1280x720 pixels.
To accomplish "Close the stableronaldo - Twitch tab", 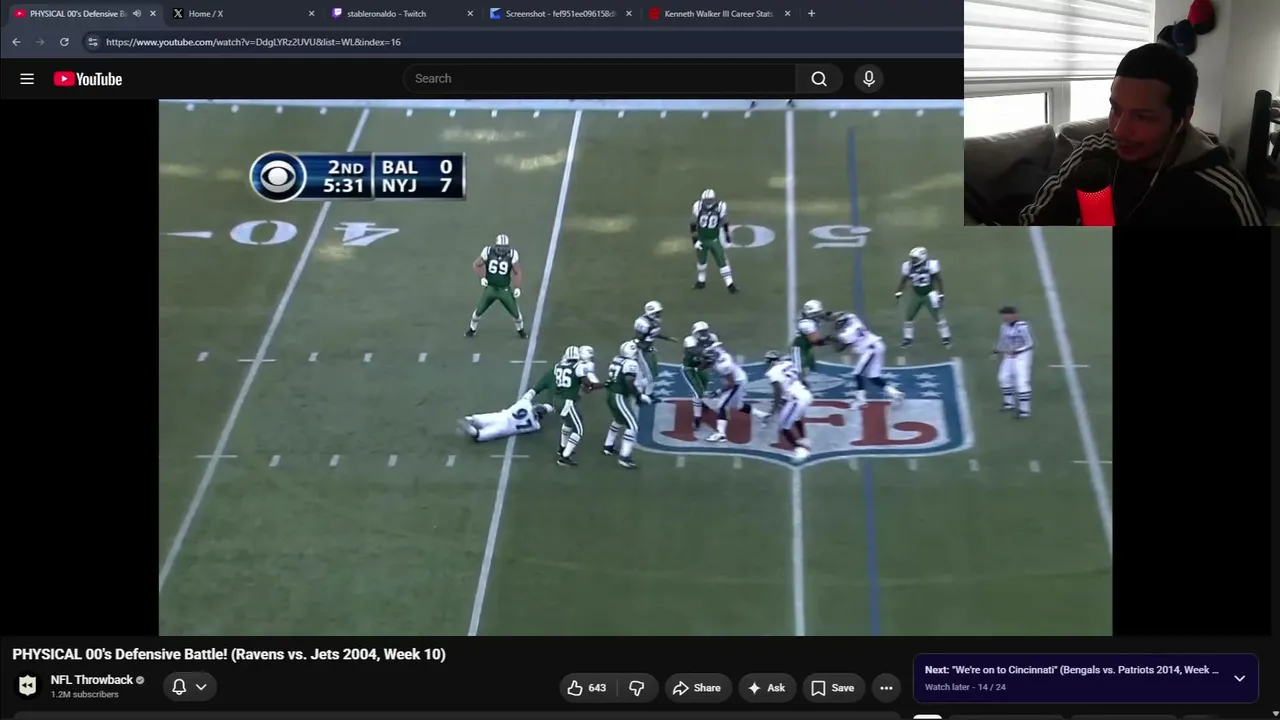I will pos(470,14).
